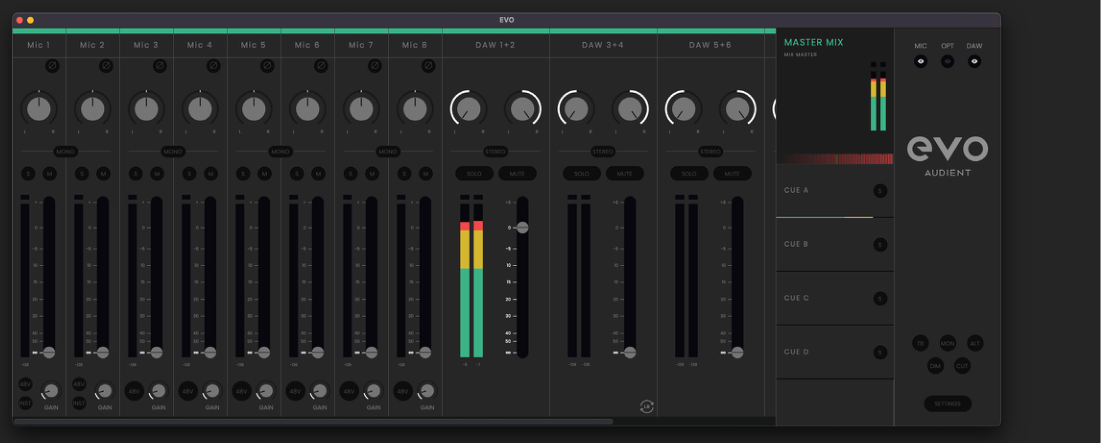Enable 48V phantom power on Mic 1
The width and height of the screenshot is (1101, 443).
coord(25,384)
